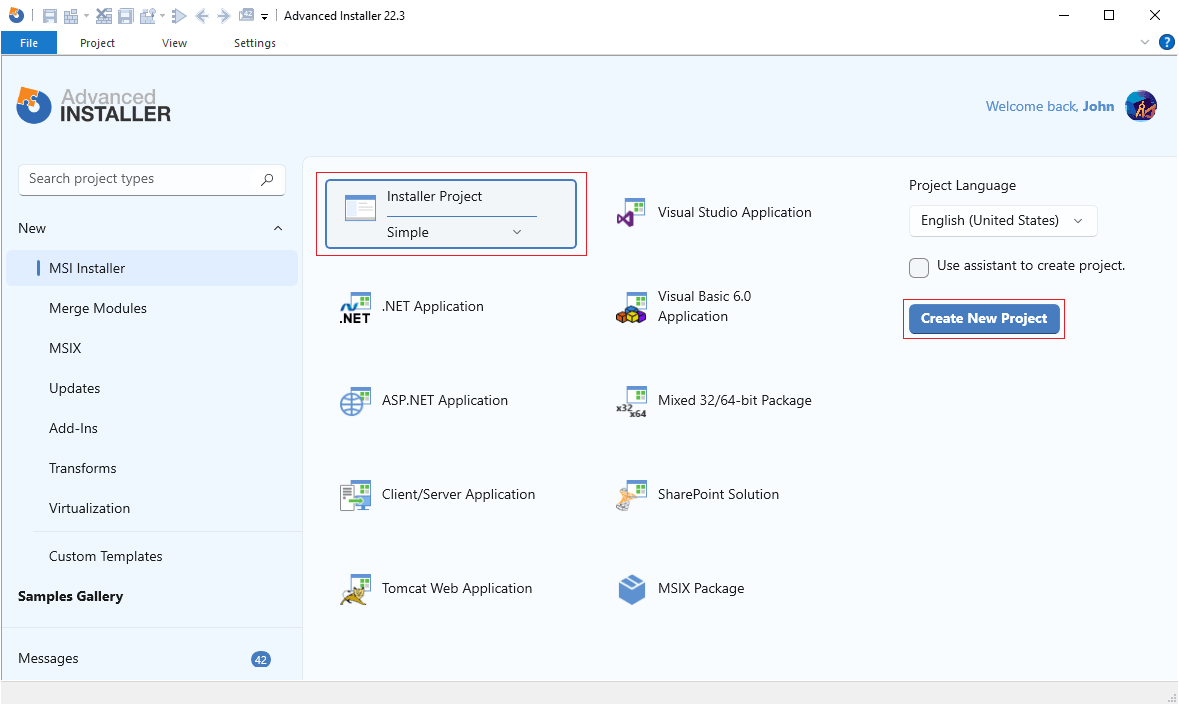Focus the Search project types field
1179x704 pixels.
[x=152, y=179]
